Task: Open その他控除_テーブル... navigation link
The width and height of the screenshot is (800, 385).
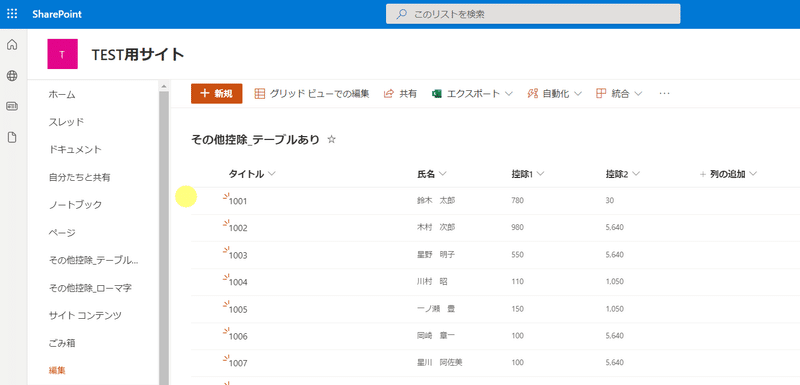Action: [93, 260]
